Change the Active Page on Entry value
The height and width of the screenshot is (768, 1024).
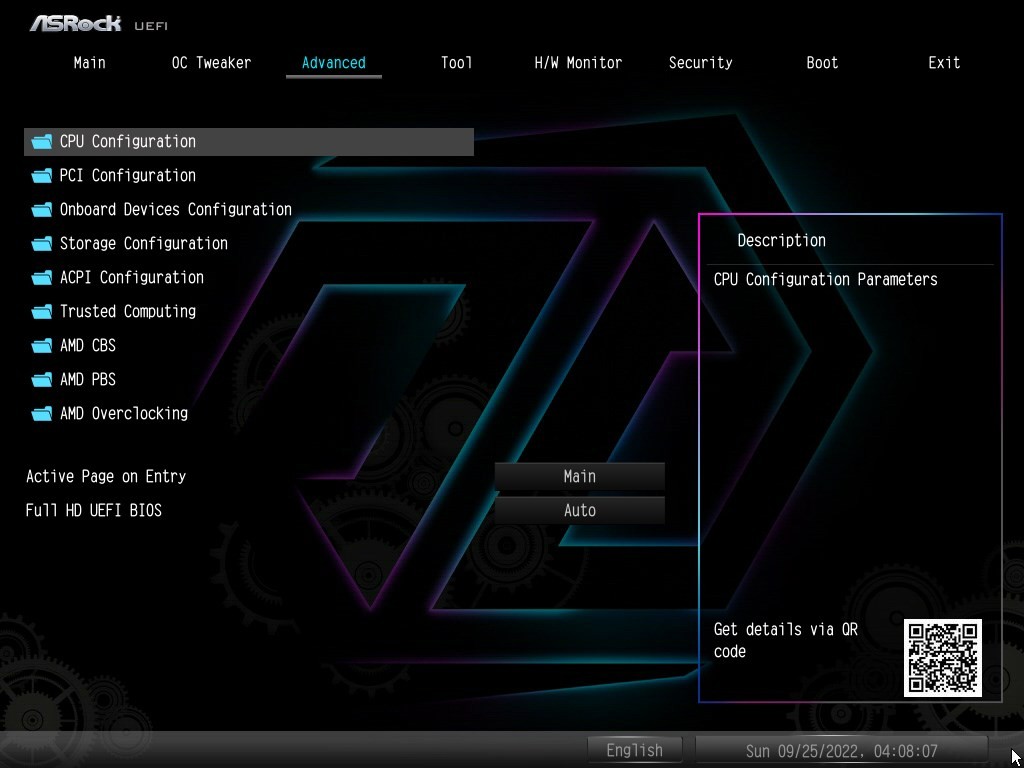[579, 477]
